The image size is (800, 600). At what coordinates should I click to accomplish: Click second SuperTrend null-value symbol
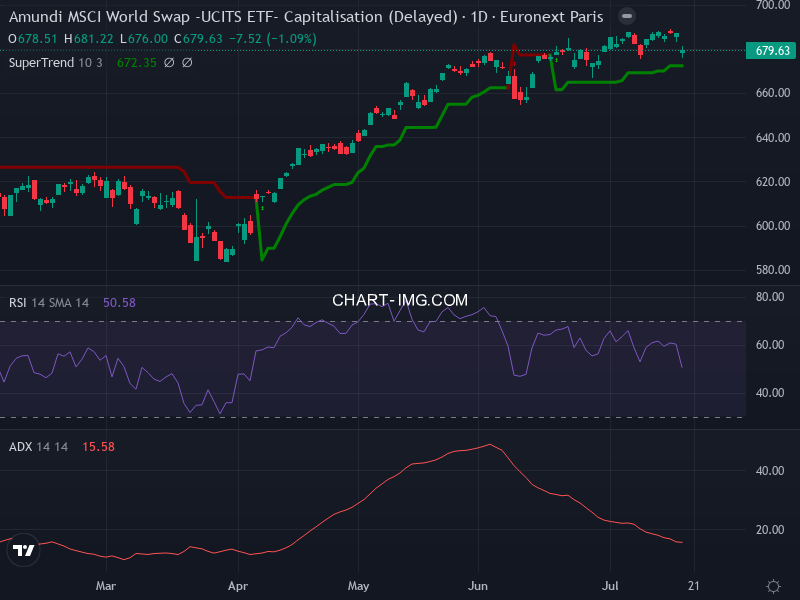[x=187, y=63]
